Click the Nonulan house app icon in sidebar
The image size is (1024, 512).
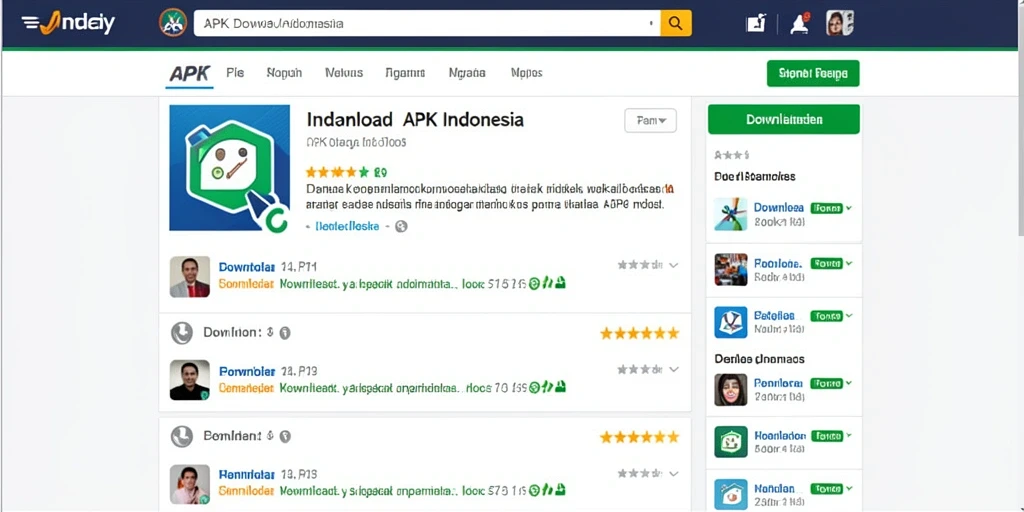[x=731, y=494]
